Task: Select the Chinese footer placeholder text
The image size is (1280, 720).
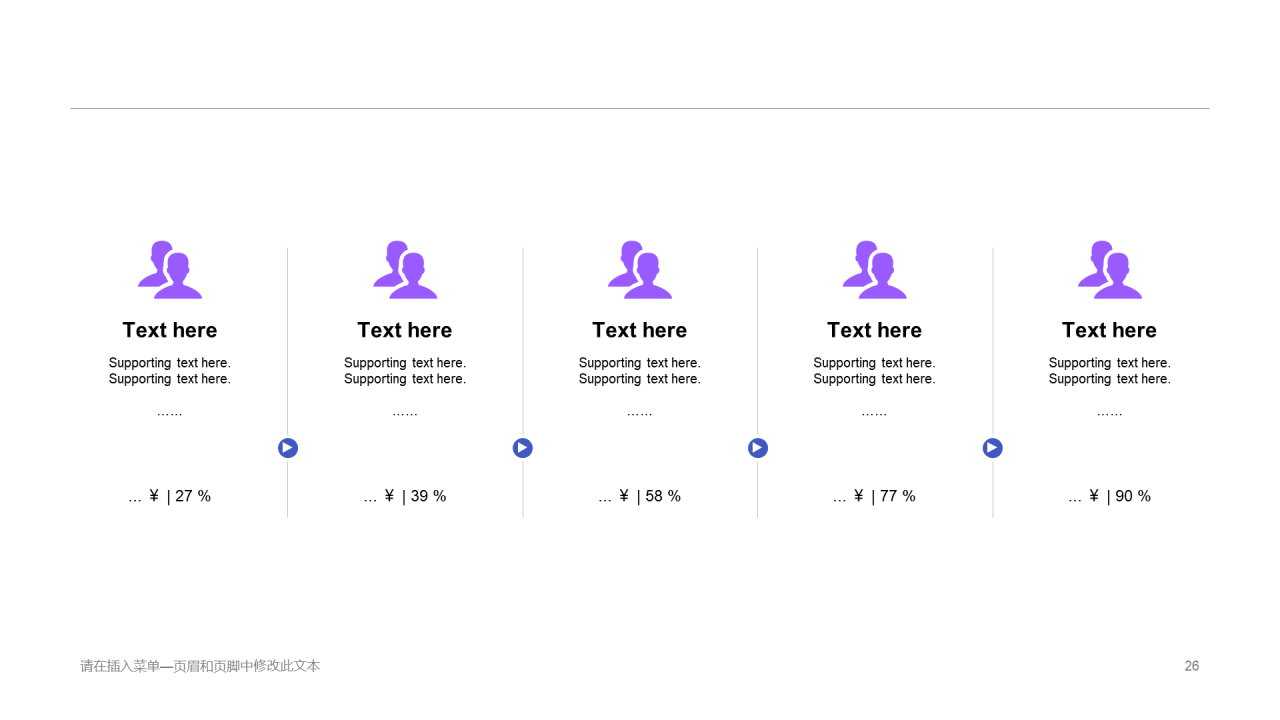Action: (200, 666)
